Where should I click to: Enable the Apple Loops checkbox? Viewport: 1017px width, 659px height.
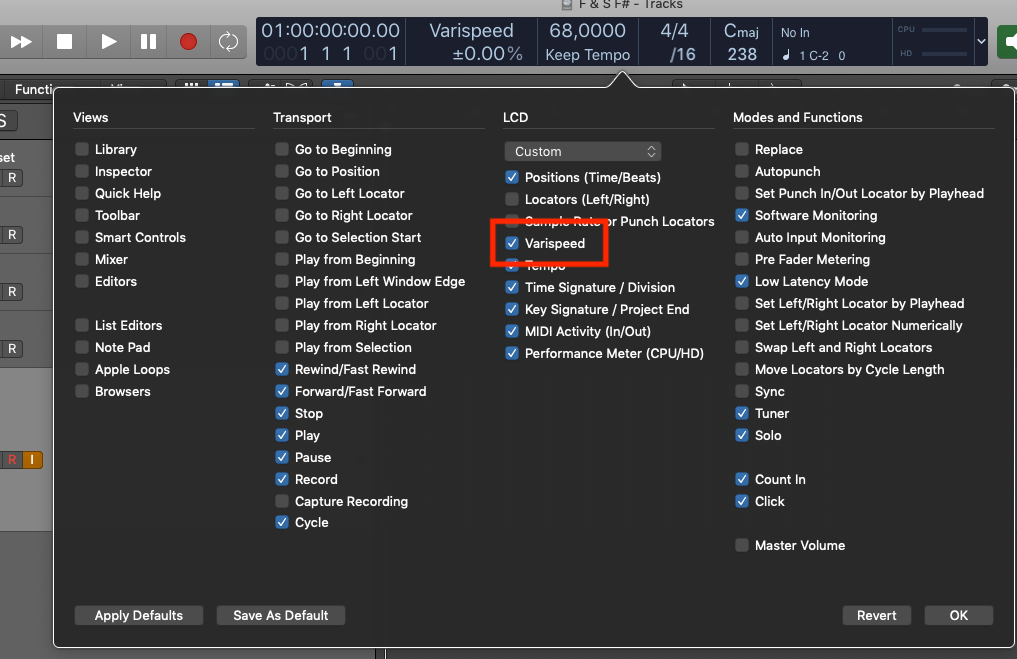click(x=82, y=370)
